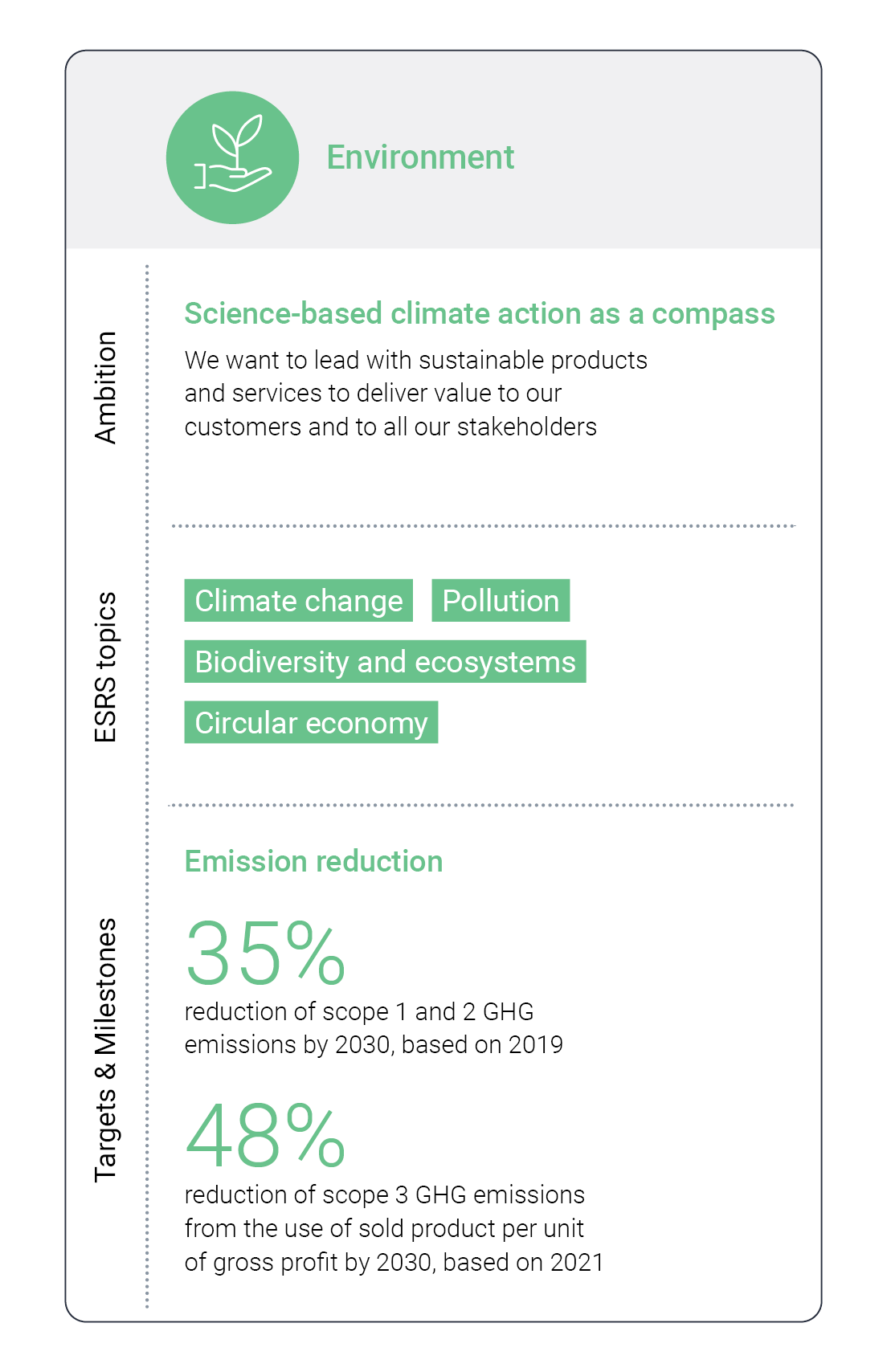Click the Emission reduction heading
The image size is (887, 1372).
coord(313,861)
